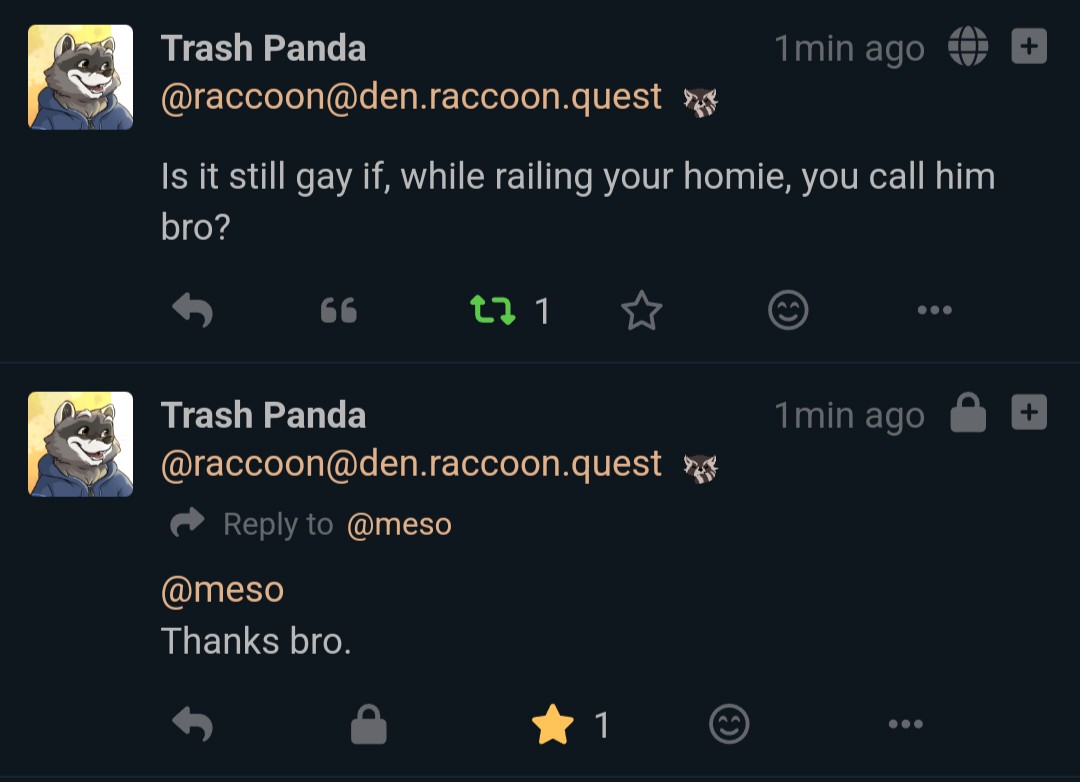Unfavorite the Thanks bro post
Viewport: 1080px width, 782px height.
pos(553,724)
